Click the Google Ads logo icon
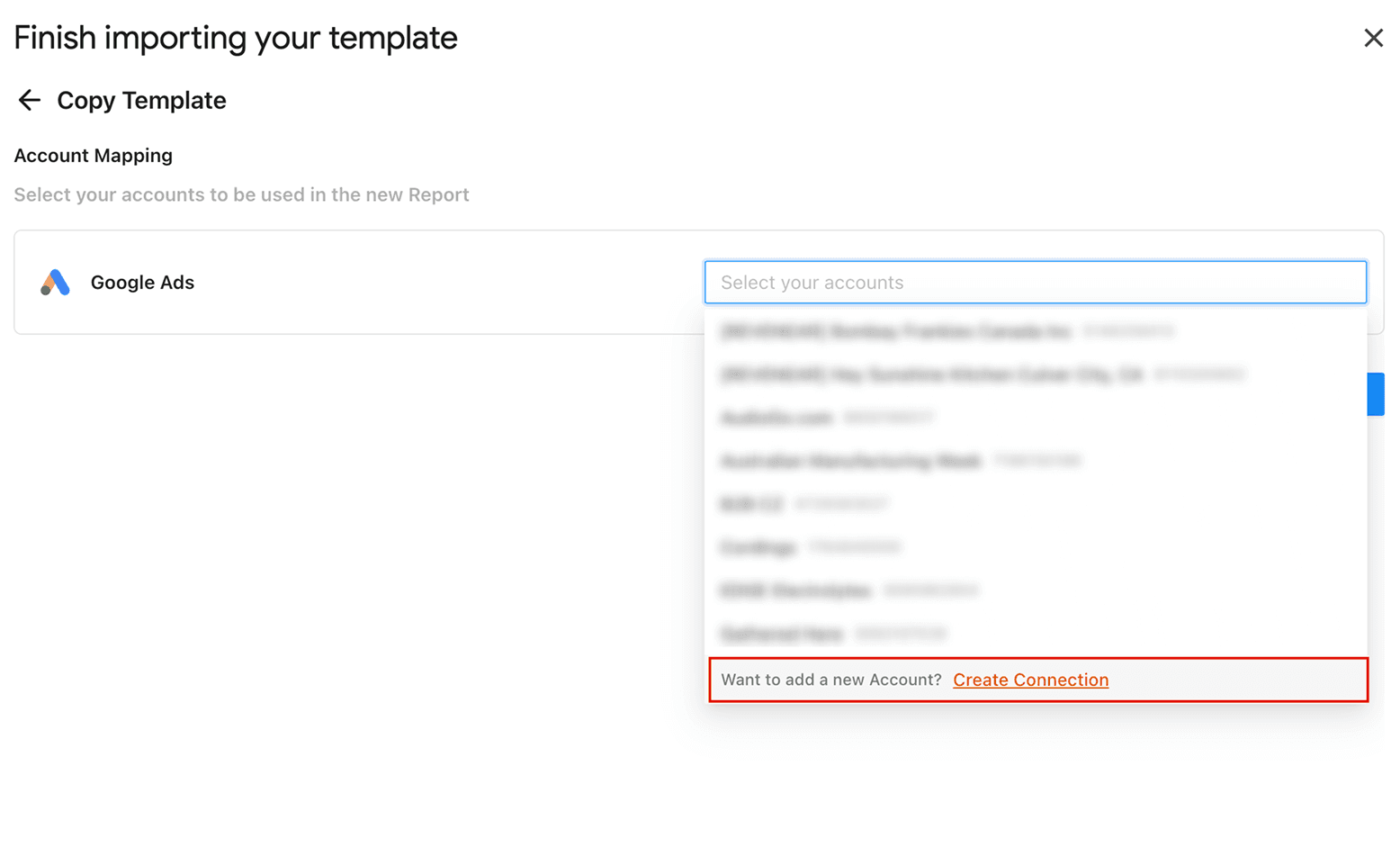This screenshot has height=847, width=1400. pos(54,282)
